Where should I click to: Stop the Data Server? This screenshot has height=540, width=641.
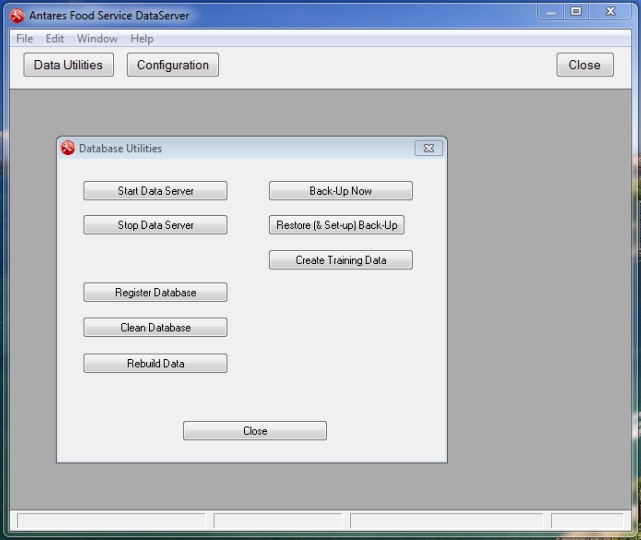click(155, 225)
